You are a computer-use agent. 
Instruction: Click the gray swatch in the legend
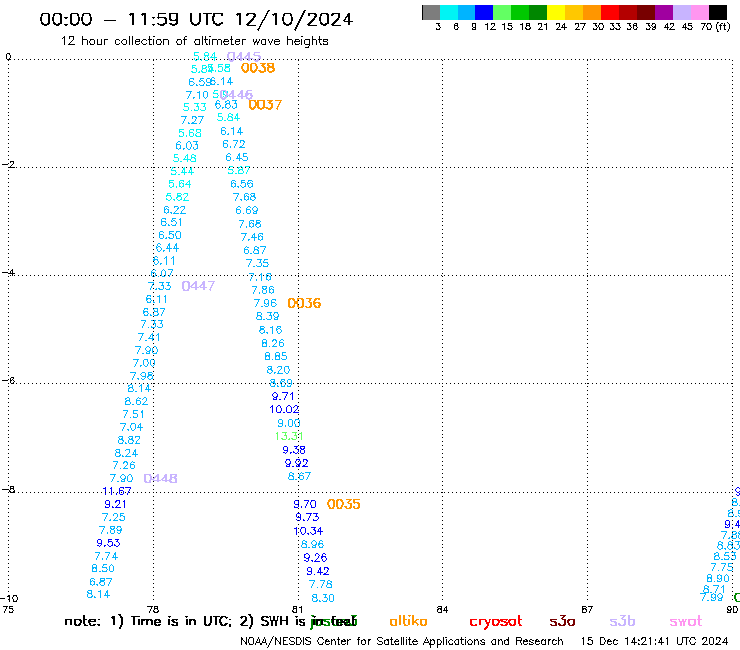(431, 12)
